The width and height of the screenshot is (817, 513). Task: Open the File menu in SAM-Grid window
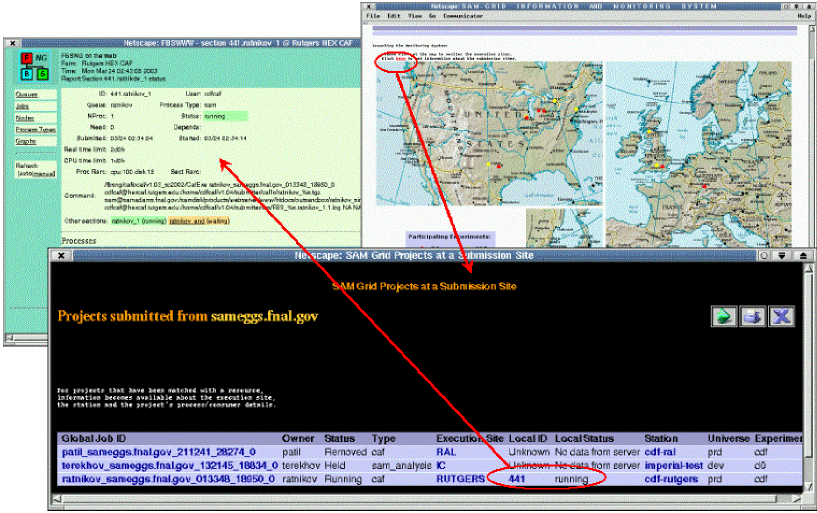(x=372, y=16)
